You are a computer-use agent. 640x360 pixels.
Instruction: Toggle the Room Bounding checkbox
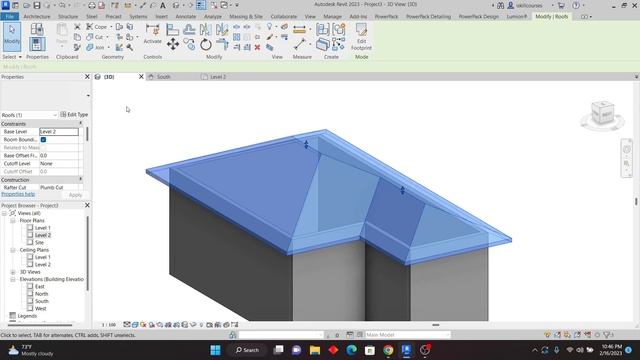point(43,140)
